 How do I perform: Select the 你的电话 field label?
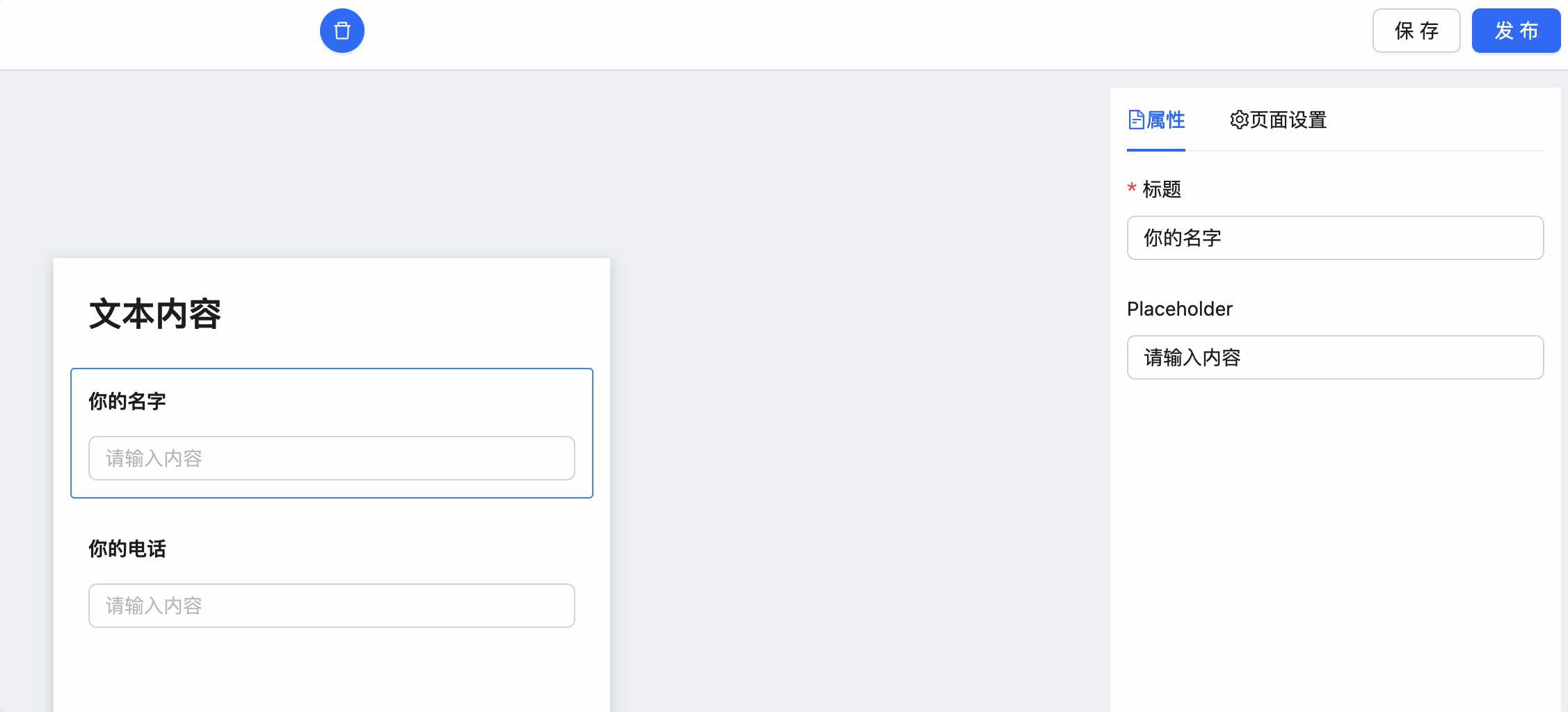click(x=127, y=549)
